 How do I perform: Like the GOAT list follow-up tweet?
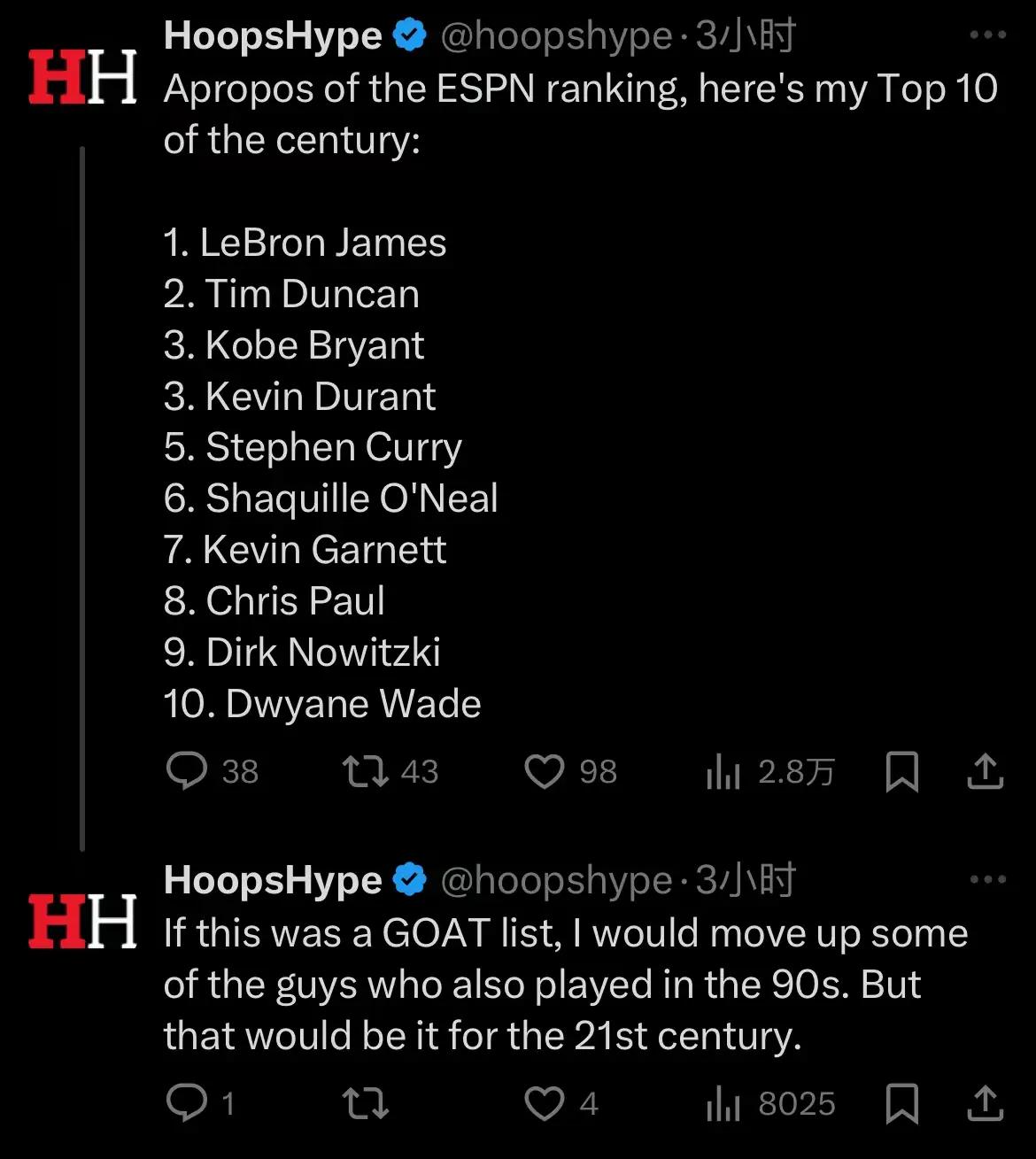click(x=561, y=1103)
